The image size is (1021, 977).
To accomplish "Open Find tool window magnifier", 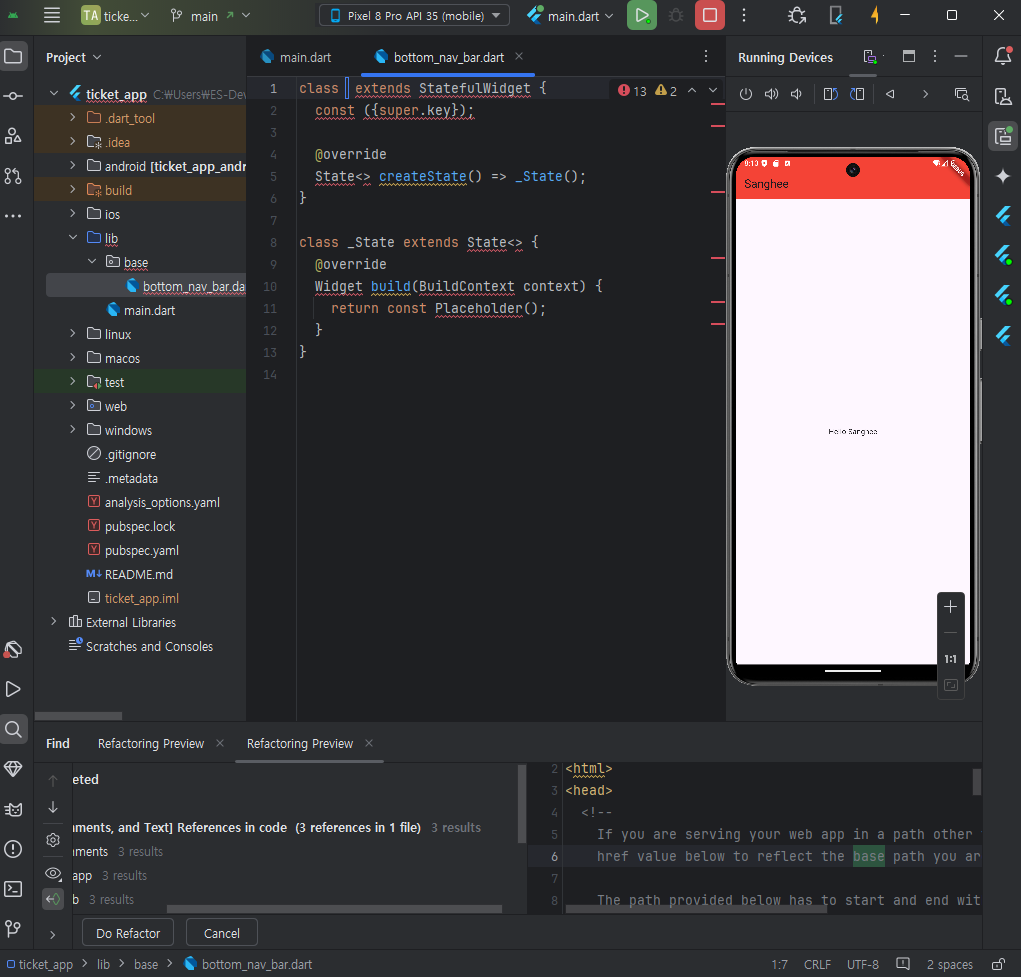I will pos(13,729).
